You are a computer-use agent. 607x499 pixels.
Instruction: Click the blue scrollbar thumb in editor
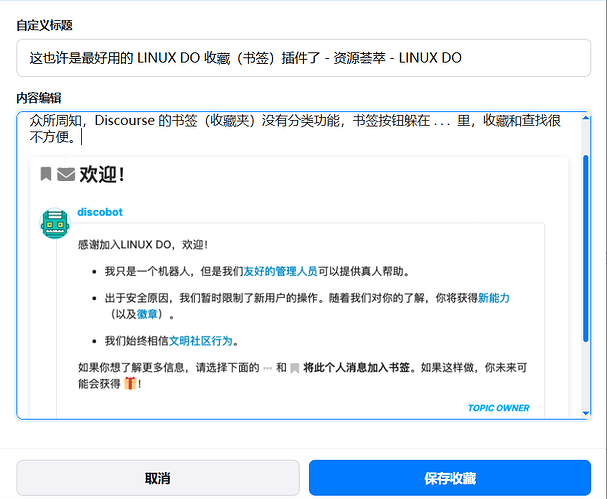click(x=586, y=249)
